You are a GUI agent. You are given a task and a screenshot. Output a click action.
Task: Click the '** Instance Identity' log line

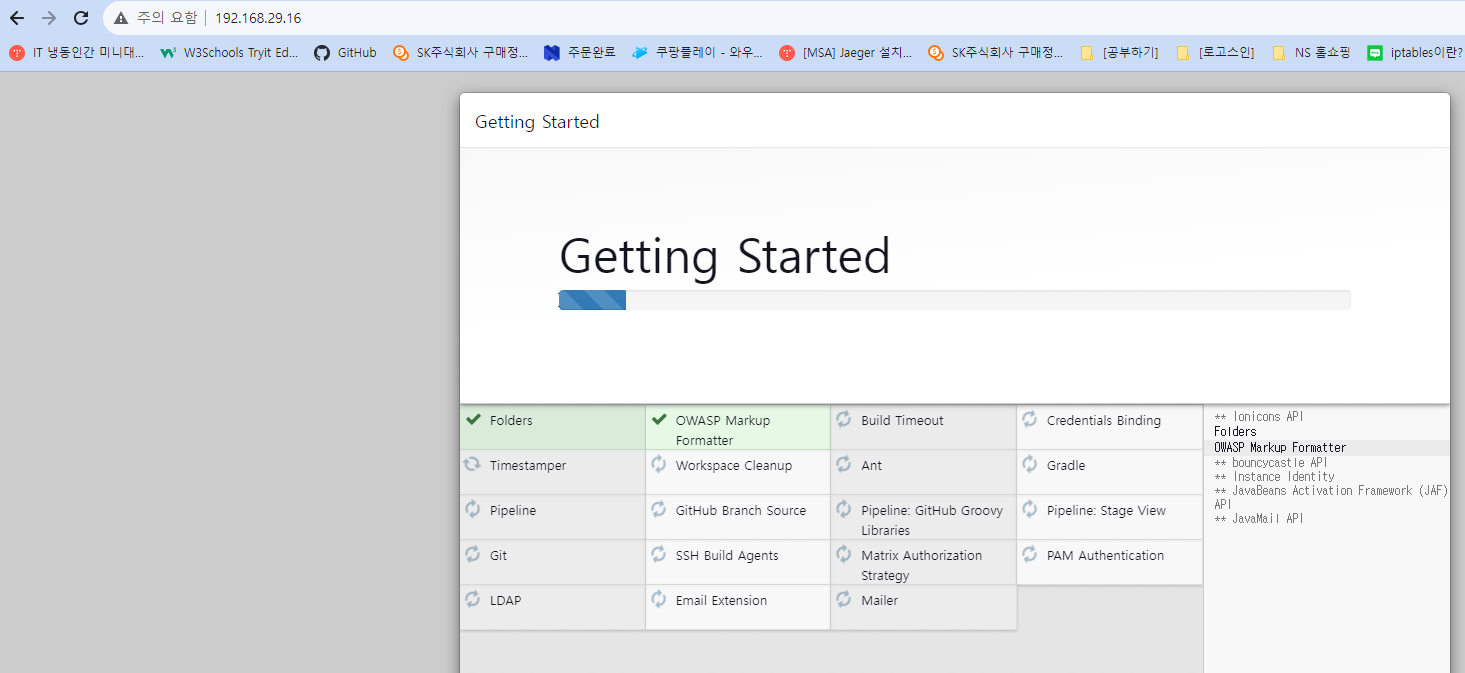[1274, 477]
